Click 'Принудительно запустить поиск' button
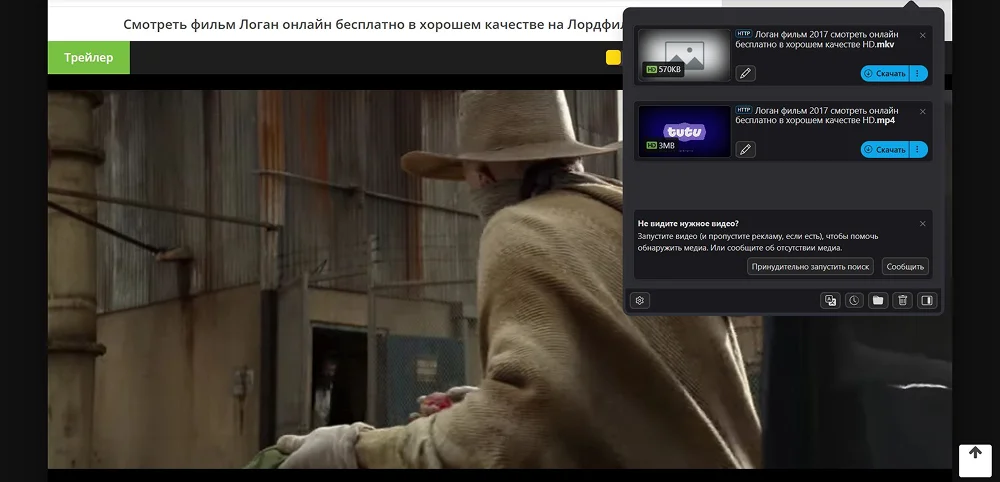Image resolution: width=1000 pixels, height=482 pixels. click(x=810, y=267)
